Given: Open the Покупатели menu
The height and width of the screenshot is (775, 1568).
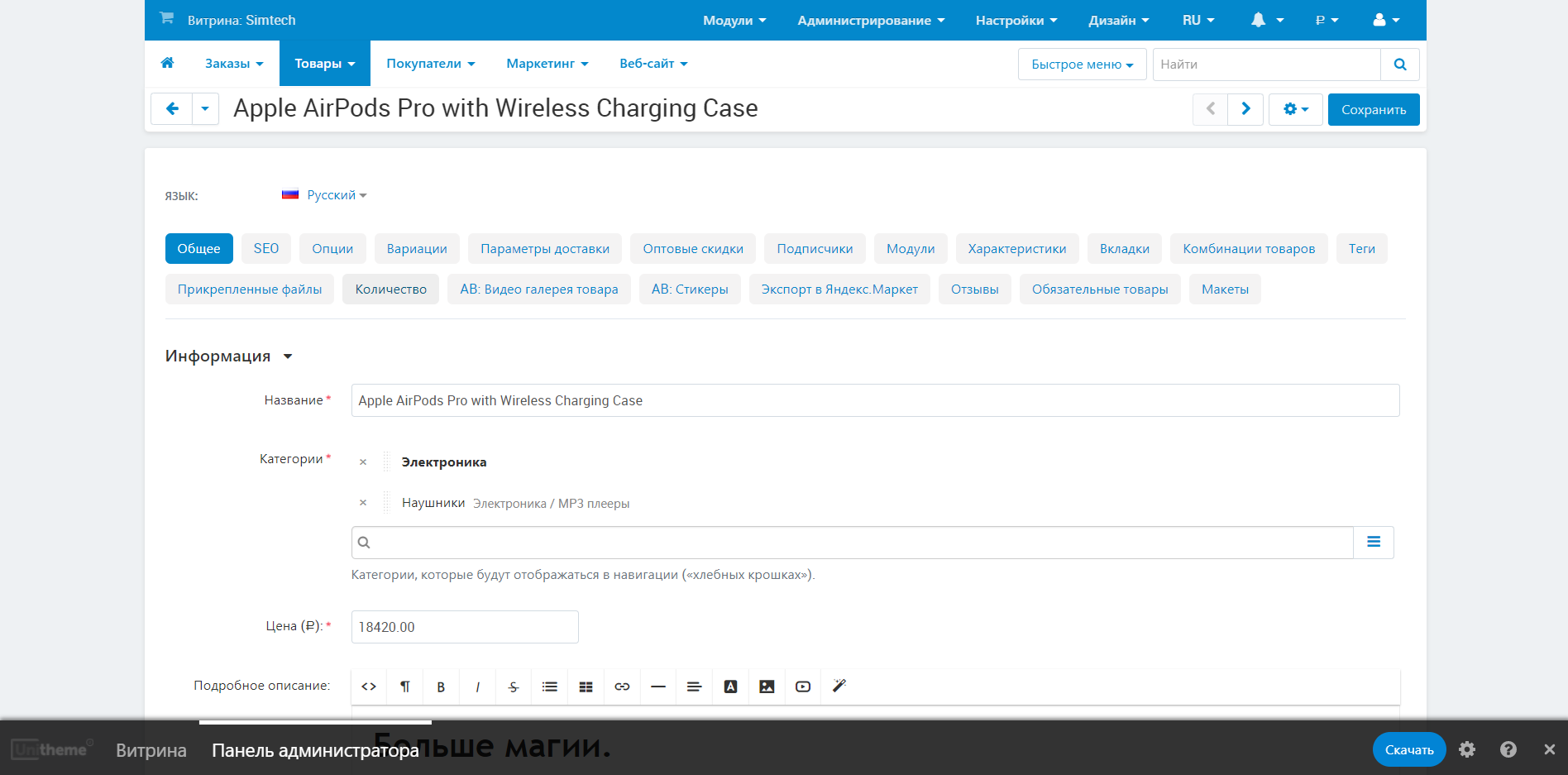Looking at the screenshot, I should 431,64.
